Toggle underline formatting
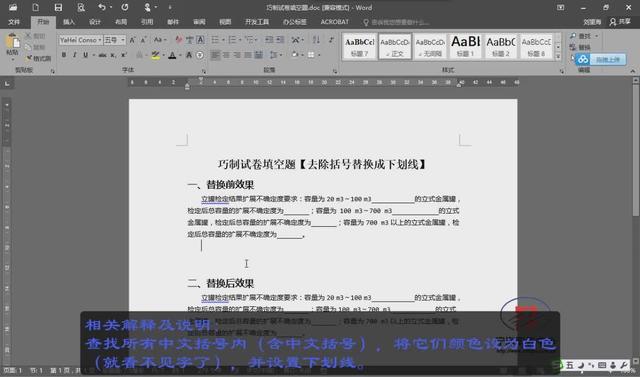The width and height of the screenshot is (640, 377). pyautogui.click(x=85, y=55)
